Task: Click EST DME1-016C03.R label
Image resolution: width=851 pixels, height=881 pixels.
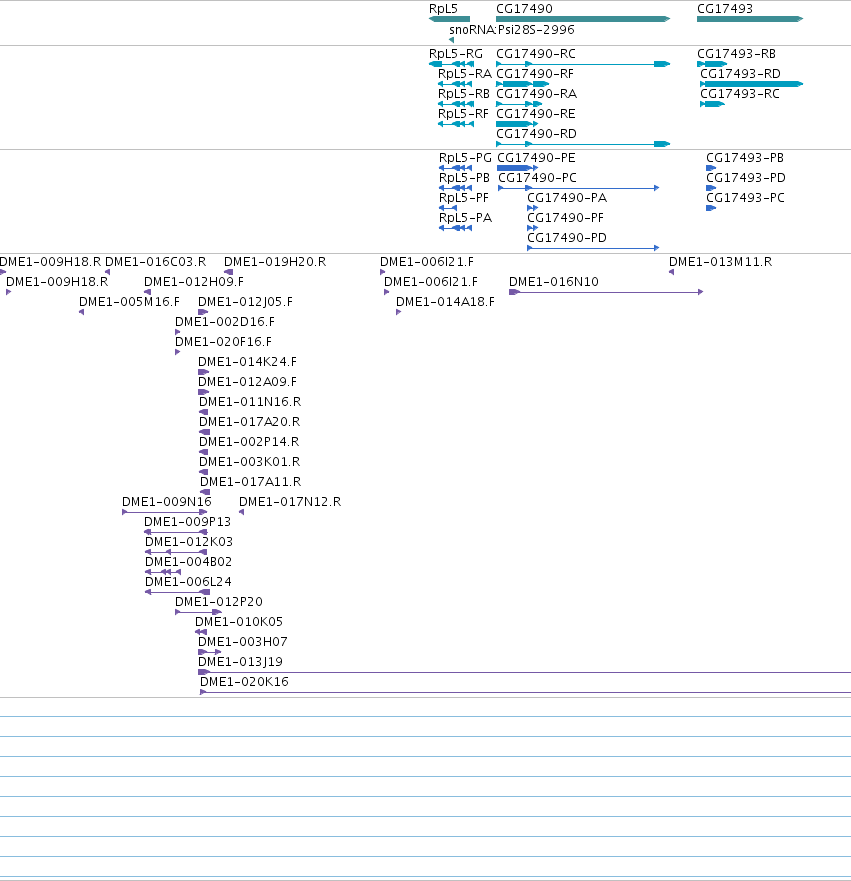Action: [x=156, y=262]
